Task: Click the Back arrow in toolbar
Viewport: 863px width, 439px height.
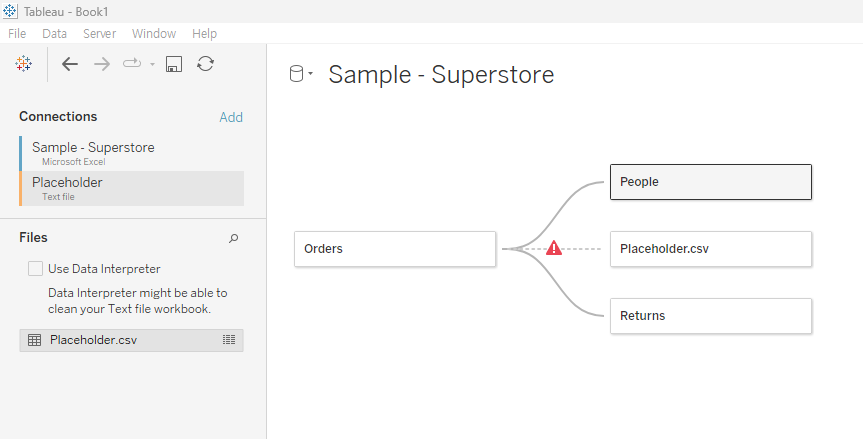Action: pyautogui.click(x=70, y=64)
